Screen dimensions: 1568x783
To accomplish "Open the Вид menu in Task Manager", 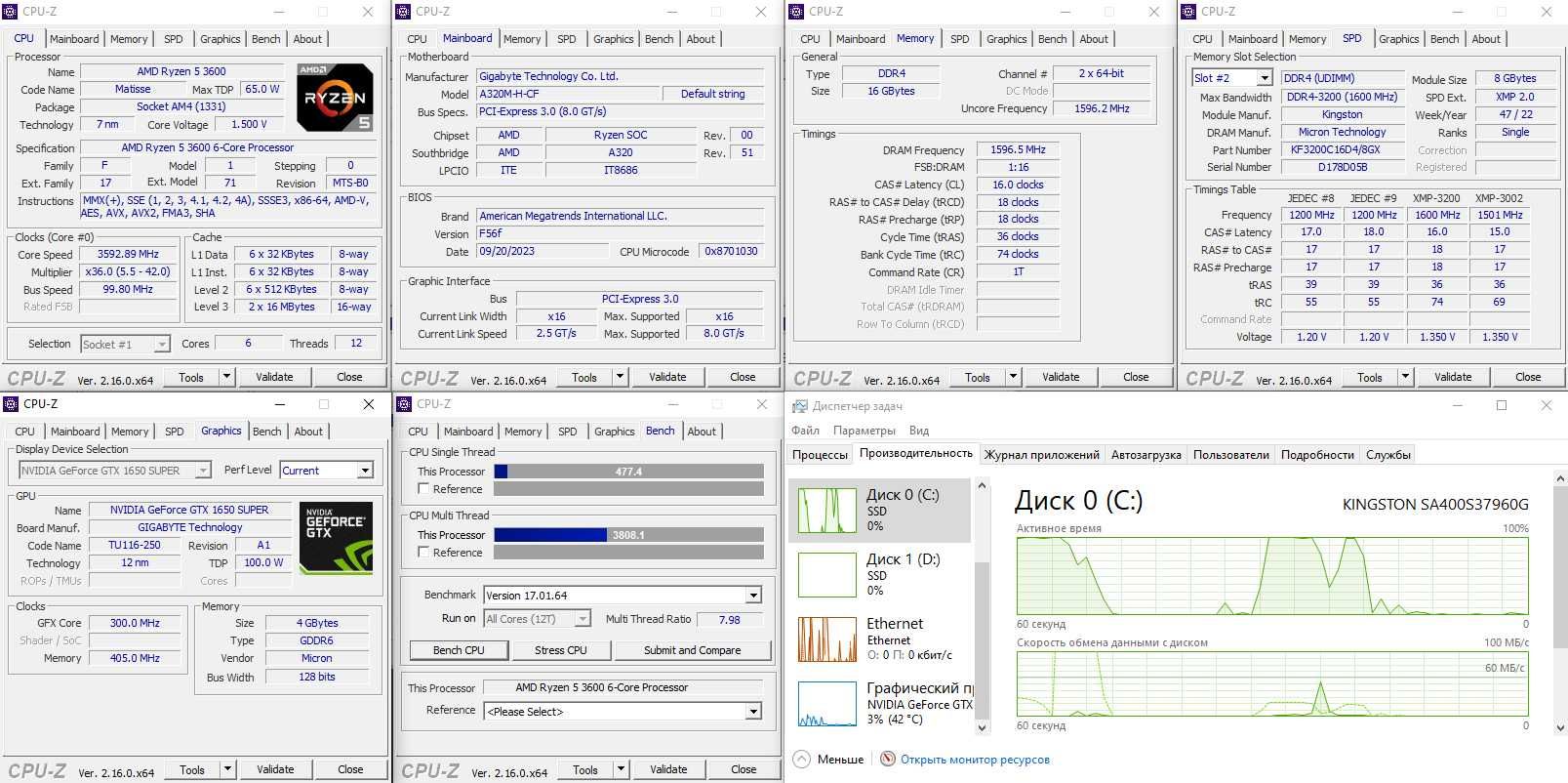I will click(x=919, y=430).
